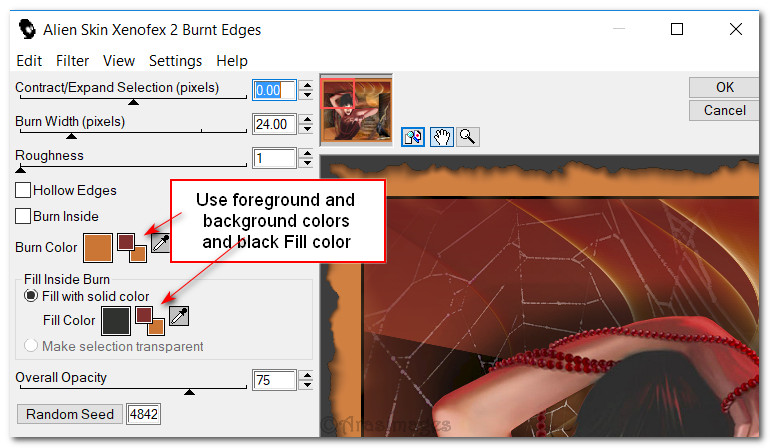The width and height of the screenshot is (770, 448).
Task: Open the Filter menu
Action: pyautogui.click(x=72, y=61)
